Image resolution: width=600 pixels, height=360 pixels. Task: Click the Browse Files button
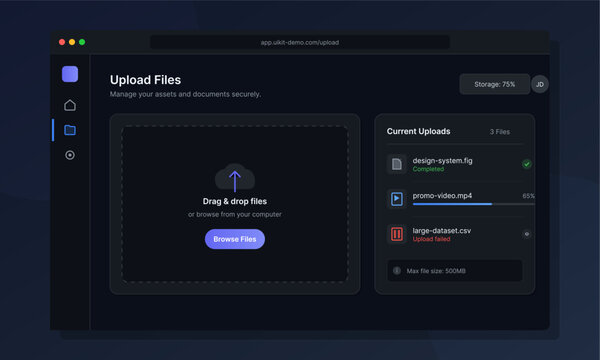(x=235, y=239)
